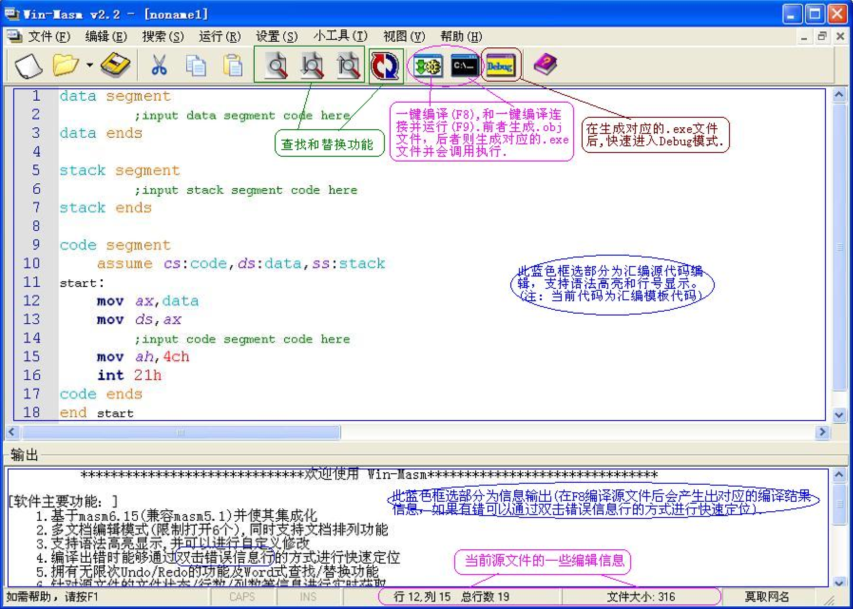
Task: Click status bar '行 12,列 15' field
Action: [422, 596]
